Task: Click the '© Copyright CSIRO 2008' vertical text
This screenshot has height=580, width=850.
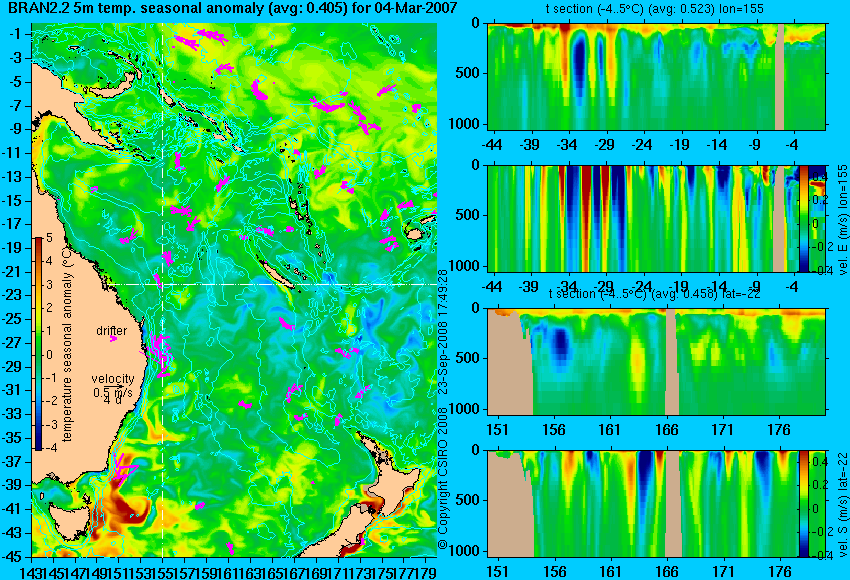Action: pos(443,479)
